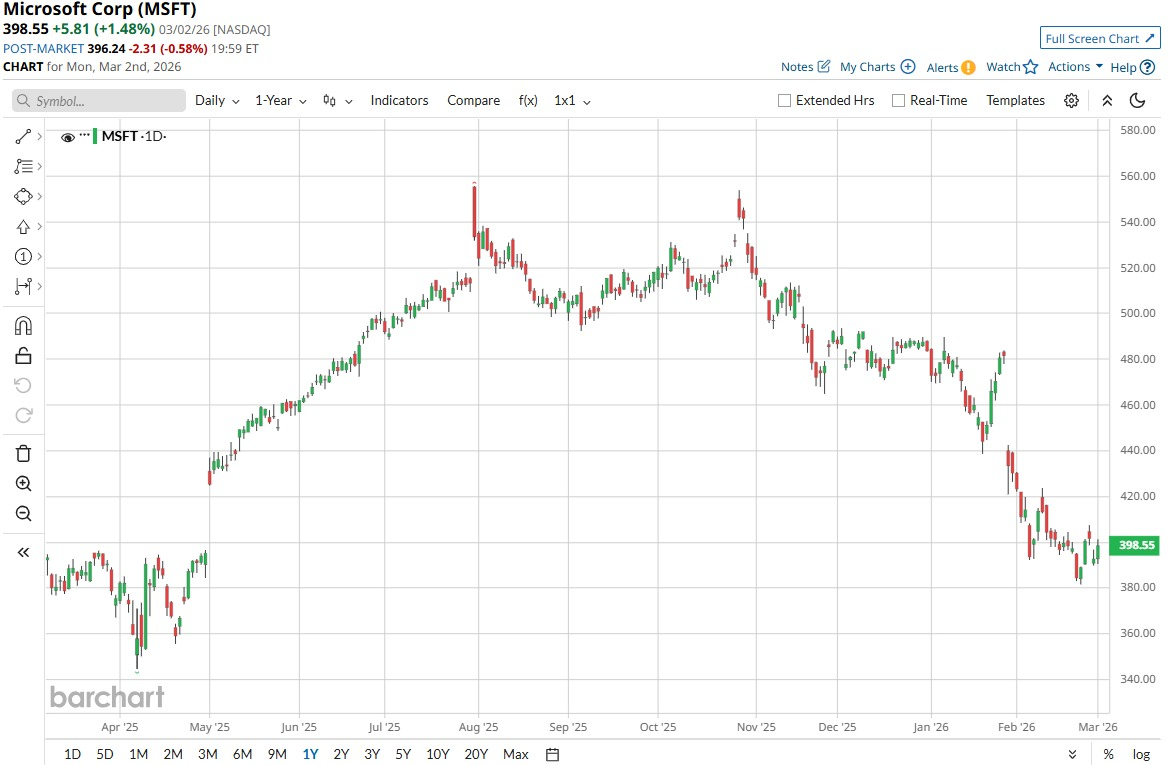The width and height of the screenshot is (1169, 765).
Task: Toggle the lock drawings icon
Action: tap(23, 356)
